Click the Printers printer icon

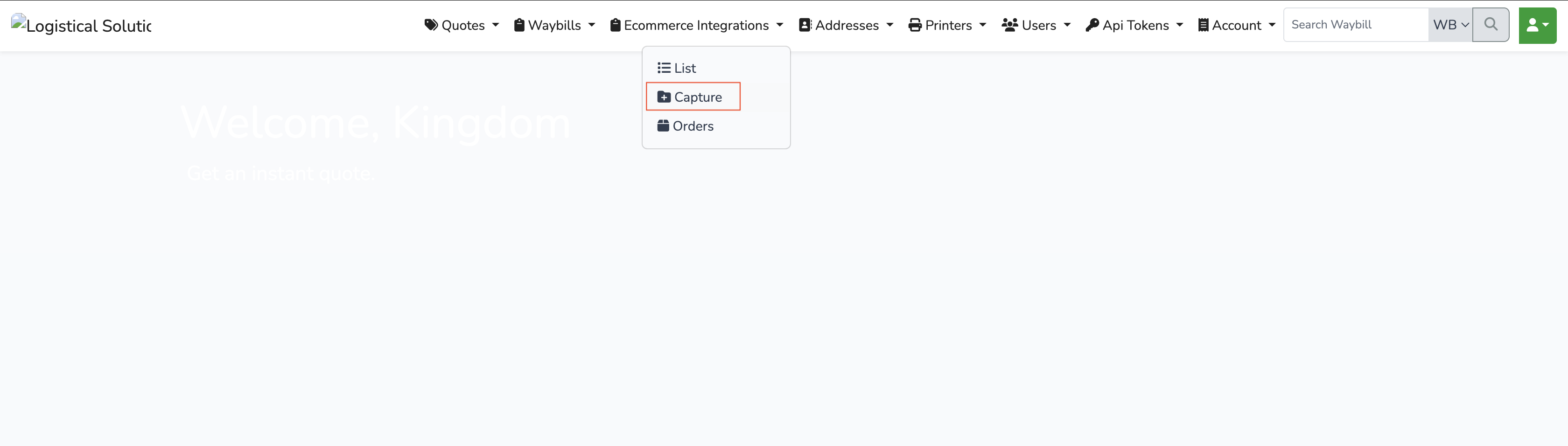point(916,25)
